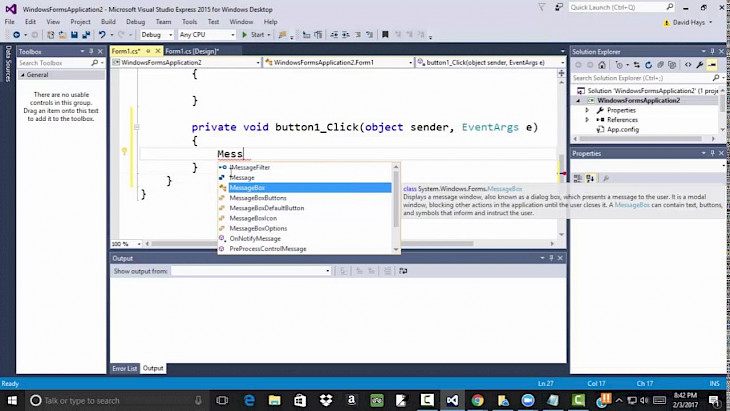This screenshot has width=730, height=411.
Task: Switch to the Form1.cs [Design] tab
Action: click(192, 51)
